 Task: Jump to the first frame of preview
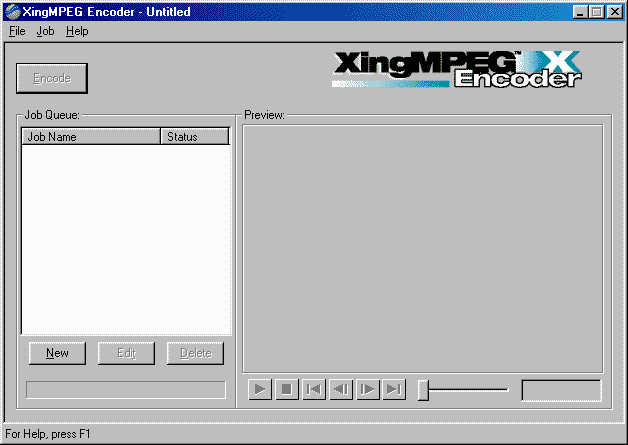click(x=313, y=390)
